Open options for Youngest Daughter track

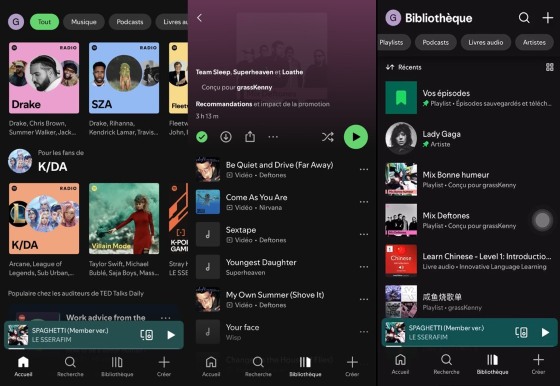[364, 267]
